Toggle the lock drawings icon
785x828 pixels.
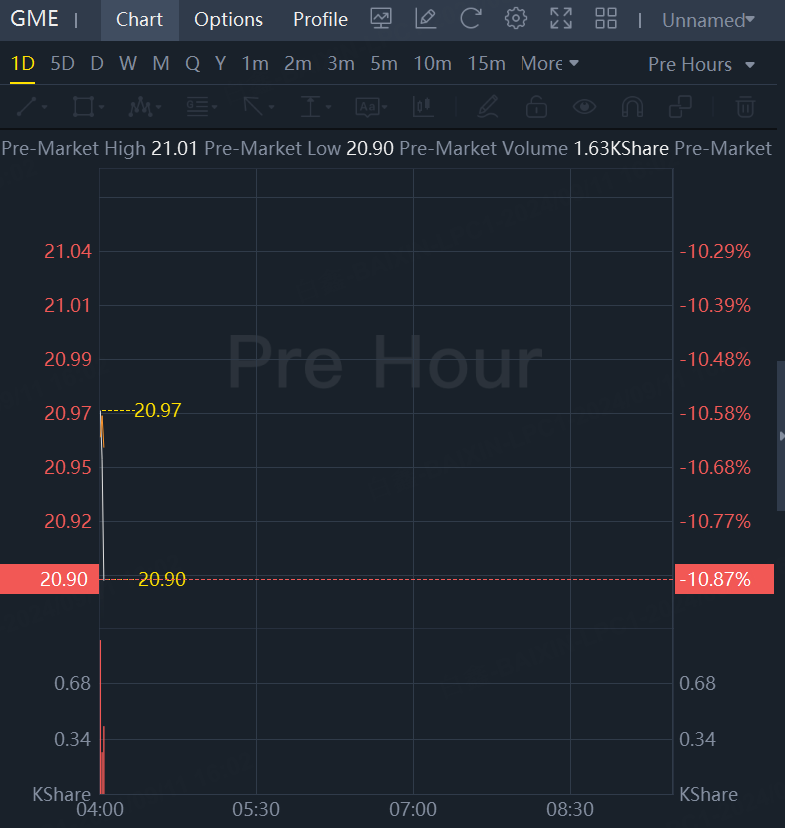click(537, 106)
